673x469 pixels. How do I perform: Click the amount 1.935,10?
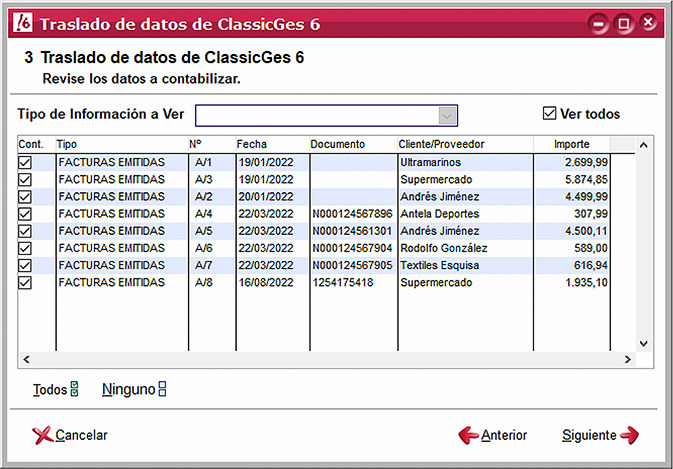click(586, 282)
